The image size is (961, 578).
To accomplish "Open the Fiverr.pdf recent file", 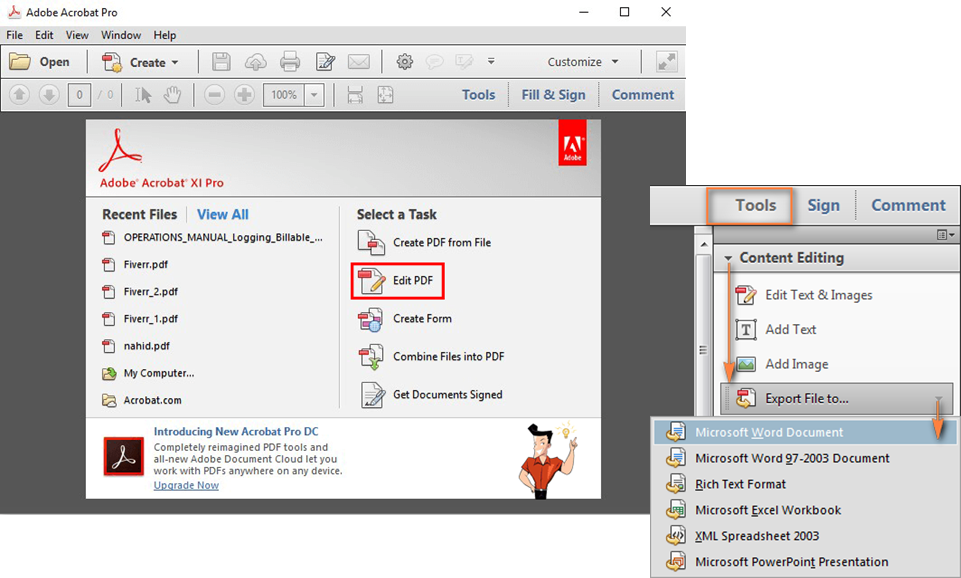I will click(135, 265).
